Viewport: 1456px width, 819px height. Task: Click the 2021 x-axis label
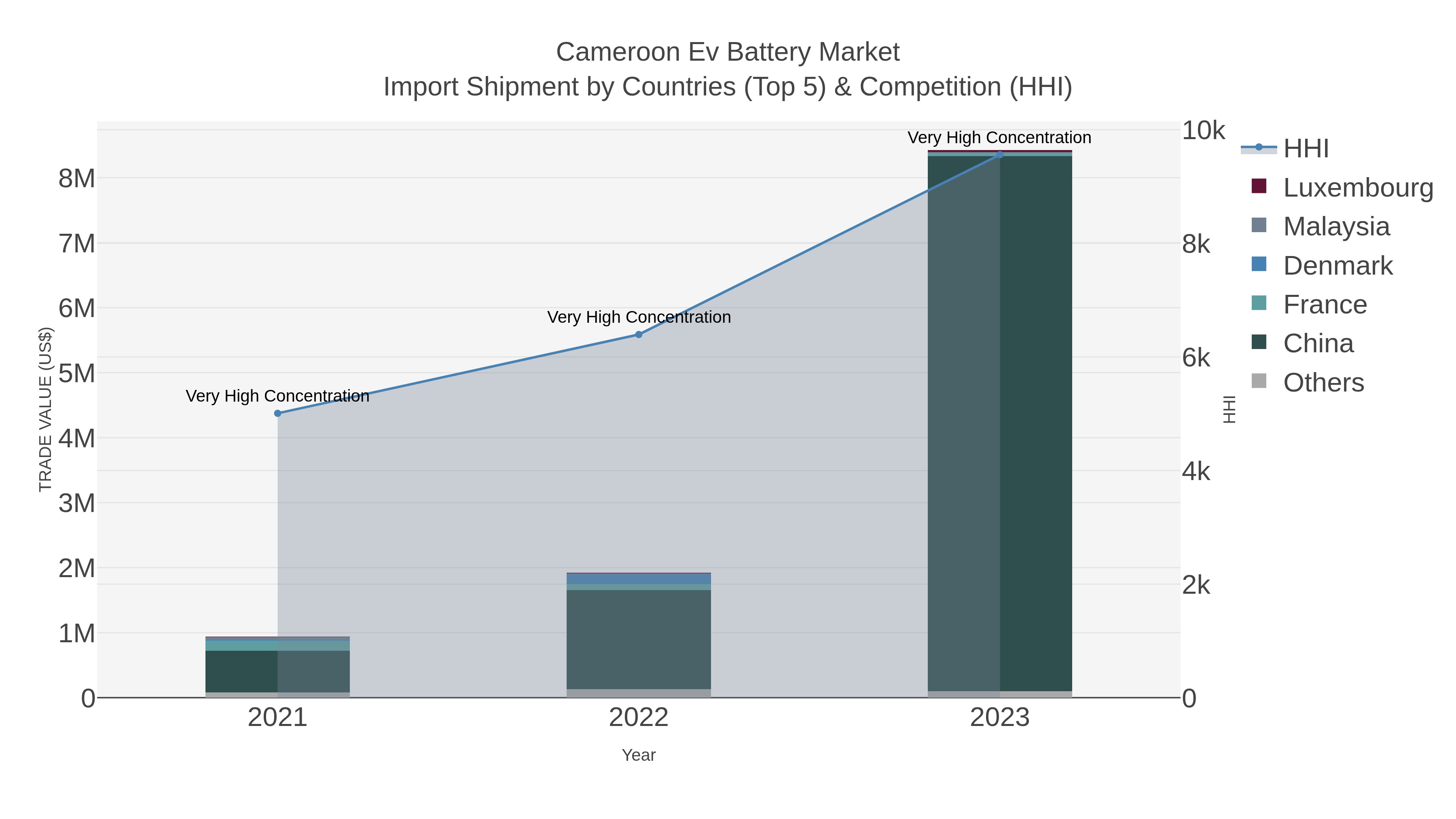pos(277,718)
